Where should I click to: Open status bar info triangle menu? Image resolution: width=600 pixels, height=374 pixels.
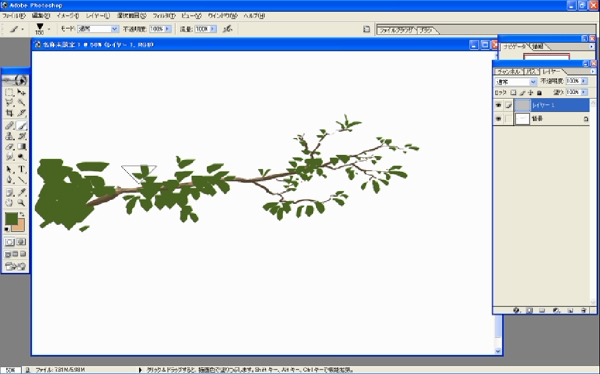pyautogui.click(x=140, y=370)
